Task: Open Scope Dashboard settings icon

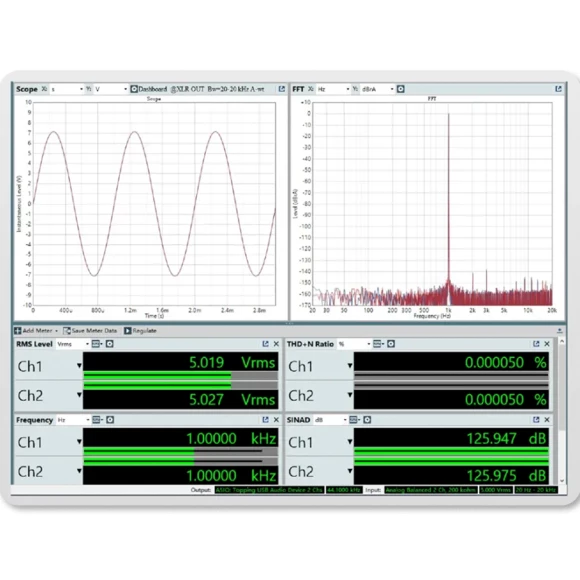Action: click(134, 89)
